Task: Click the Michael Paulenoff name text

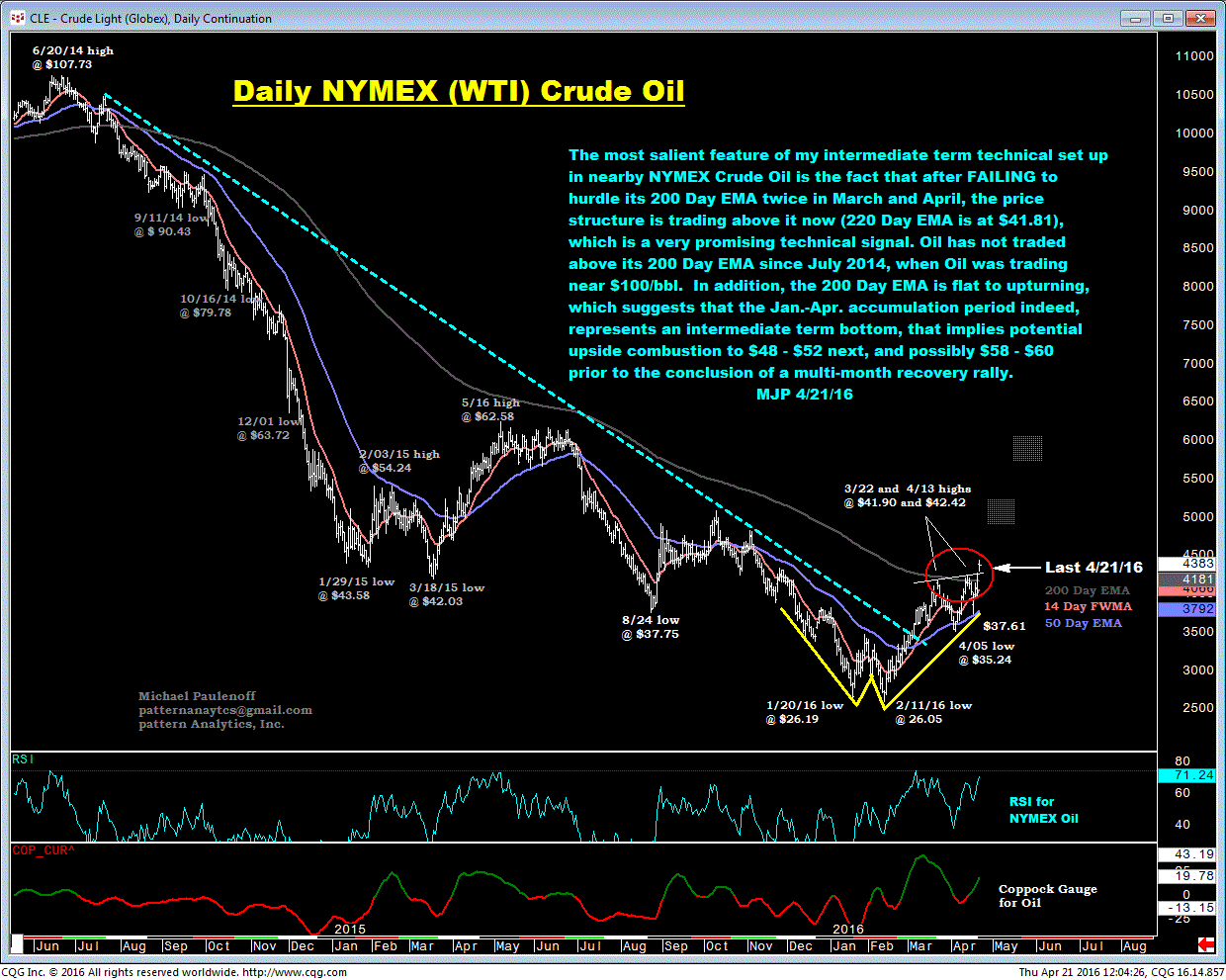Action: point(197,696)
